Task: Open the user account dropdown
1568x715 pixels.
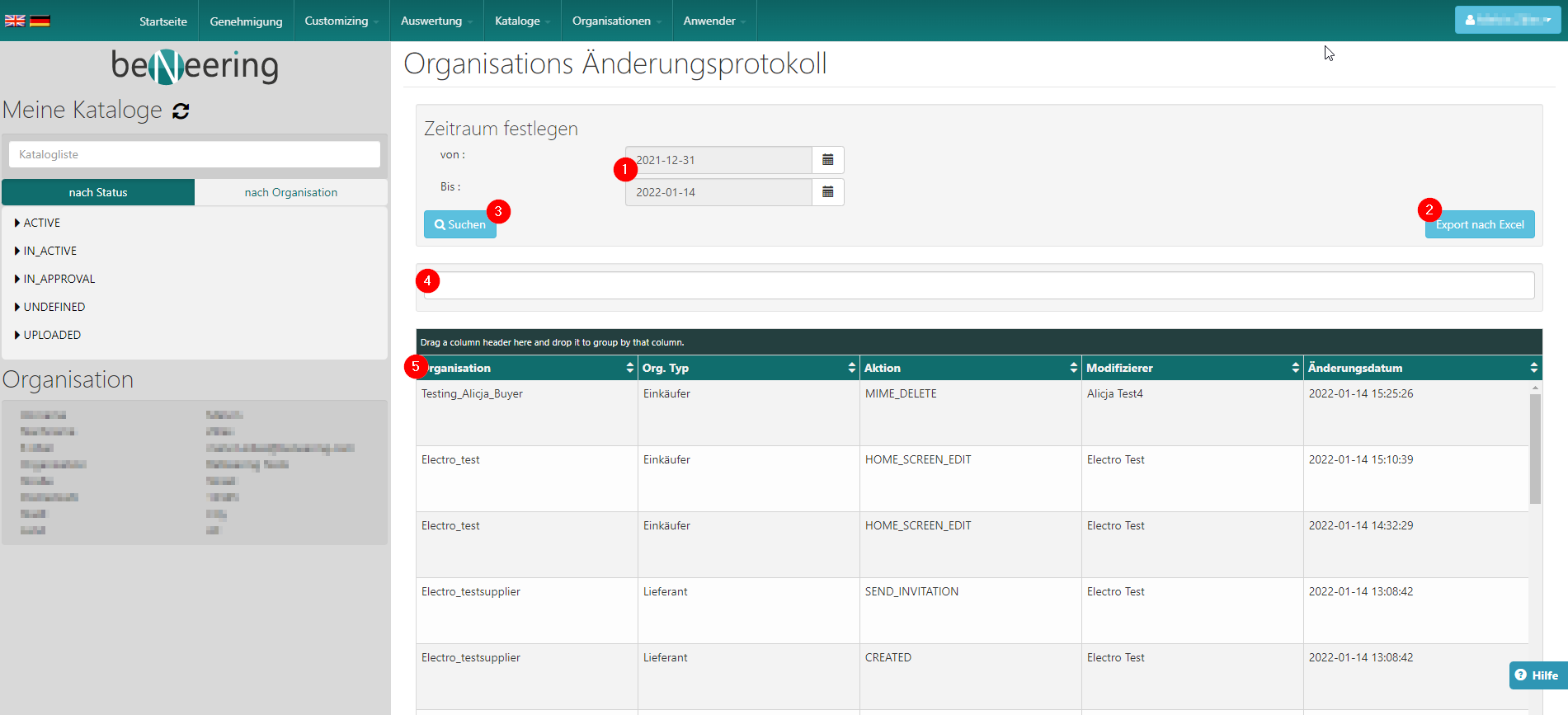Action: (1507, 20)
